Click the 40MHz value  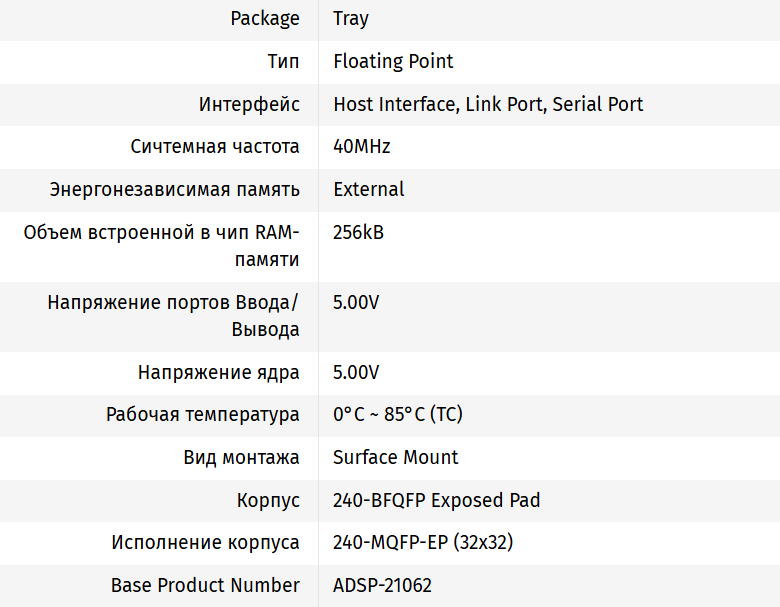[x=361, y=146]
